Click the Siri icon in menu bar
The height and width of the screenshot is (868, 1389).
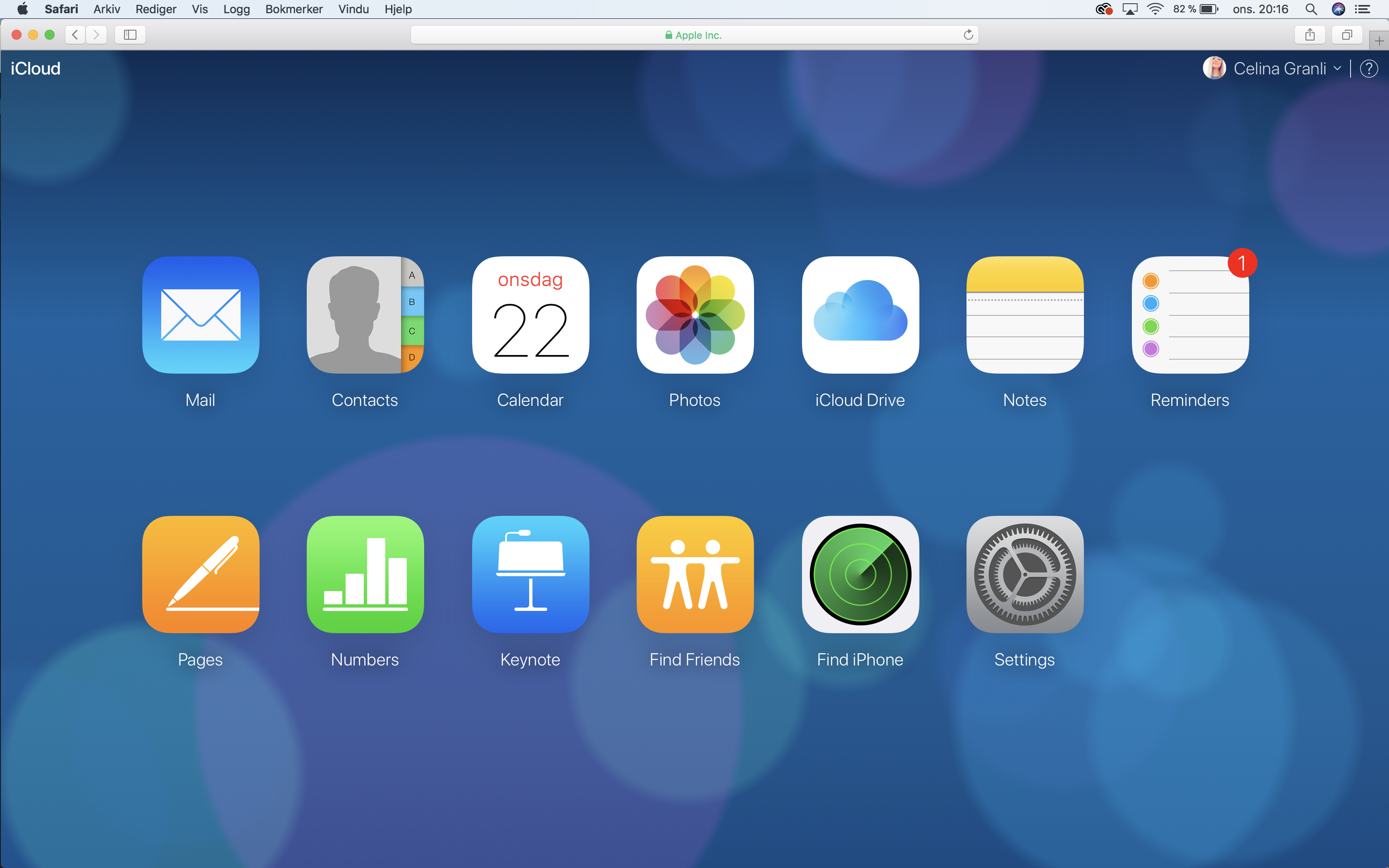(1339, 9)
